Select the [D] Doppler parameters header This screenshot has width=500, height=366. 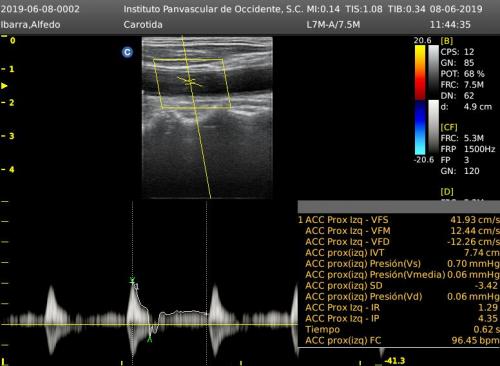pyautogui.click(x=447, y=192)
